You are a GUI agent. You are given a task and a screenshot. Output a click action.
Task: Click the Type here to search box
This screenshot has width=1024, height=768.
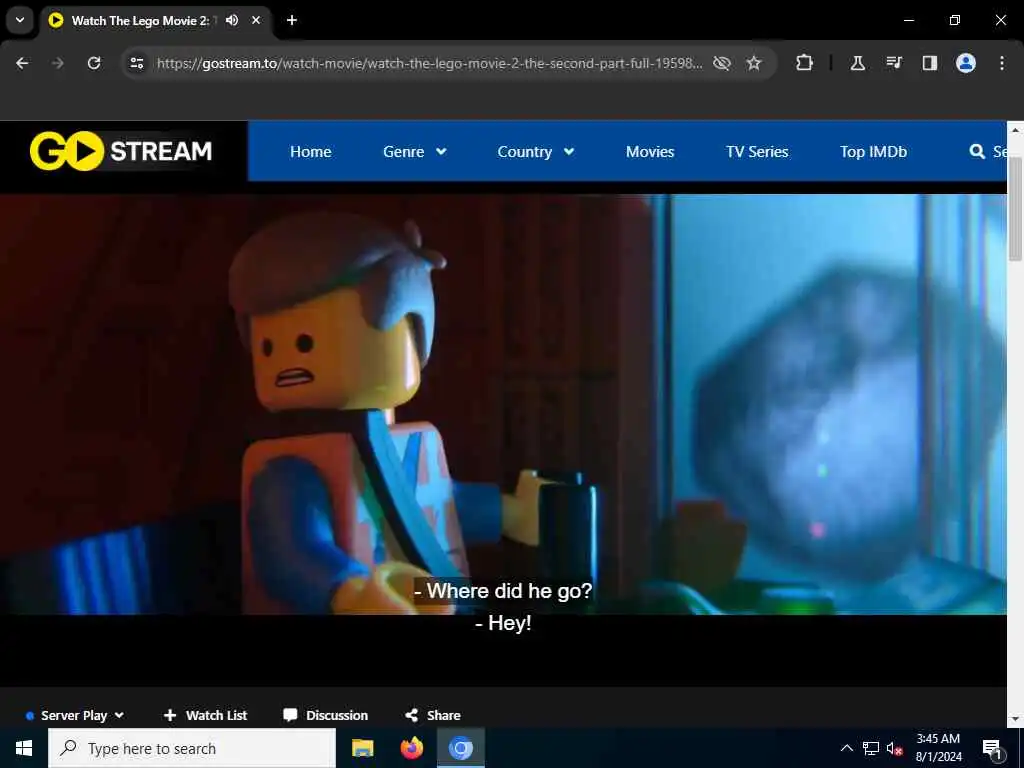tap(192, 748)
